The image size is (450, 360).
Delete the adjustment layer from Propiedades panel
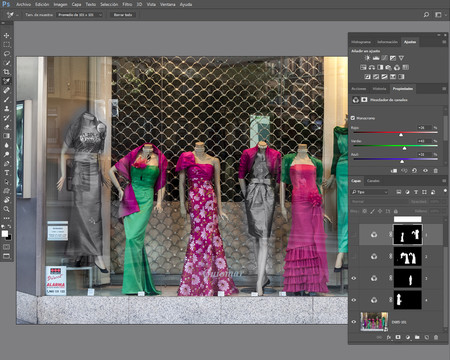(436, 171)
